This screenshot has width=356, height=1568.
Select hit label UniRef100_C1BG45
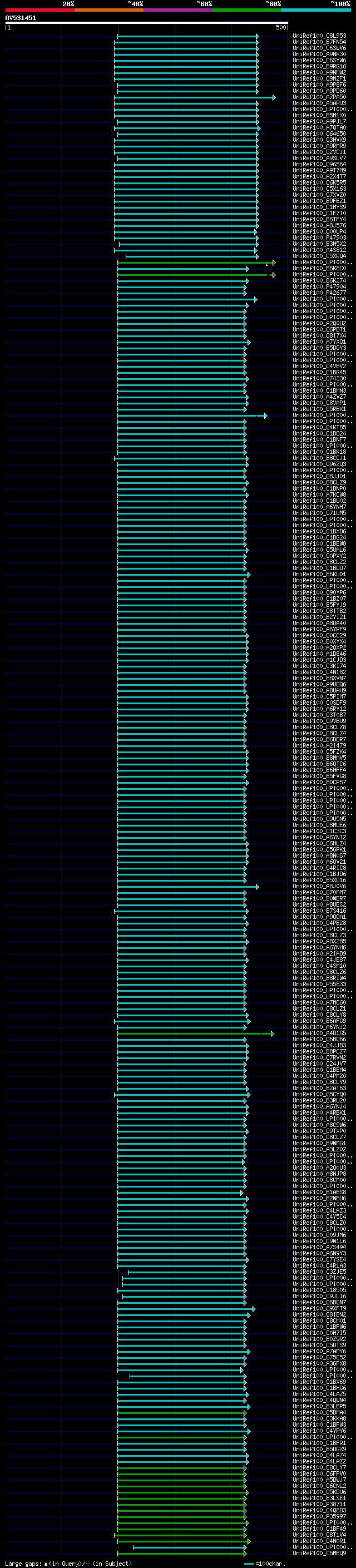[x=319, y=373]
